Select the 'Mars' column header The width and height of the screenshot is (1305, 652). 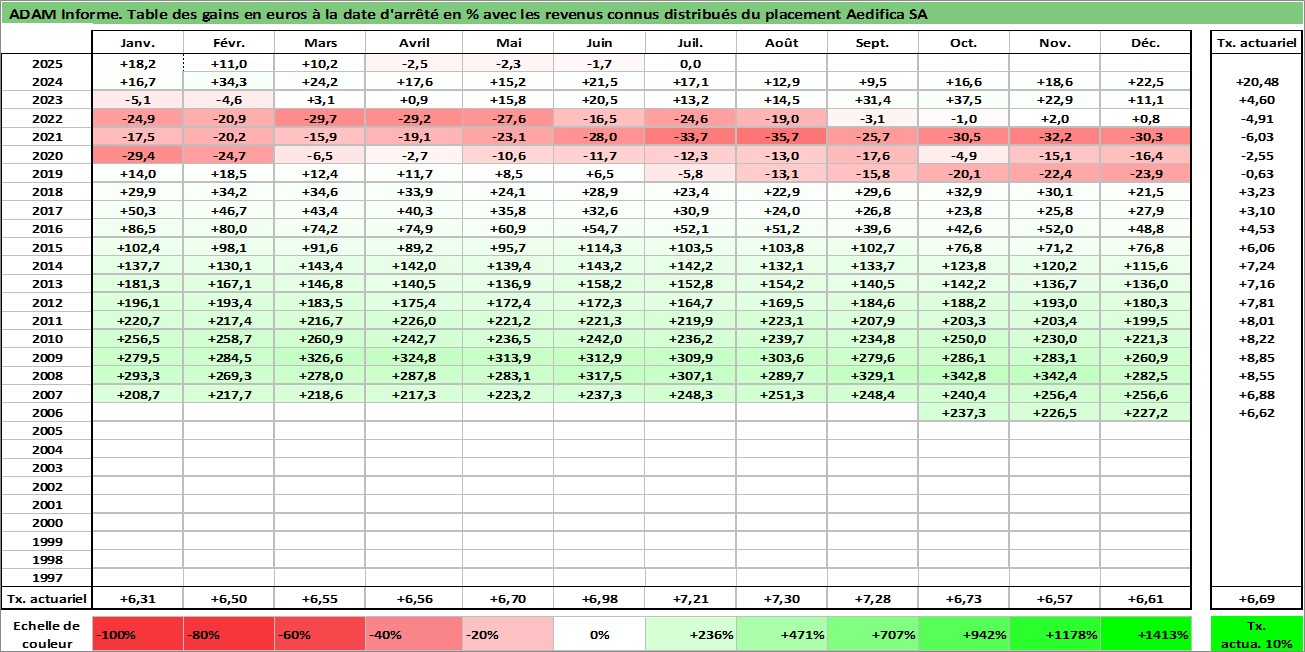(x=320, y=43)
